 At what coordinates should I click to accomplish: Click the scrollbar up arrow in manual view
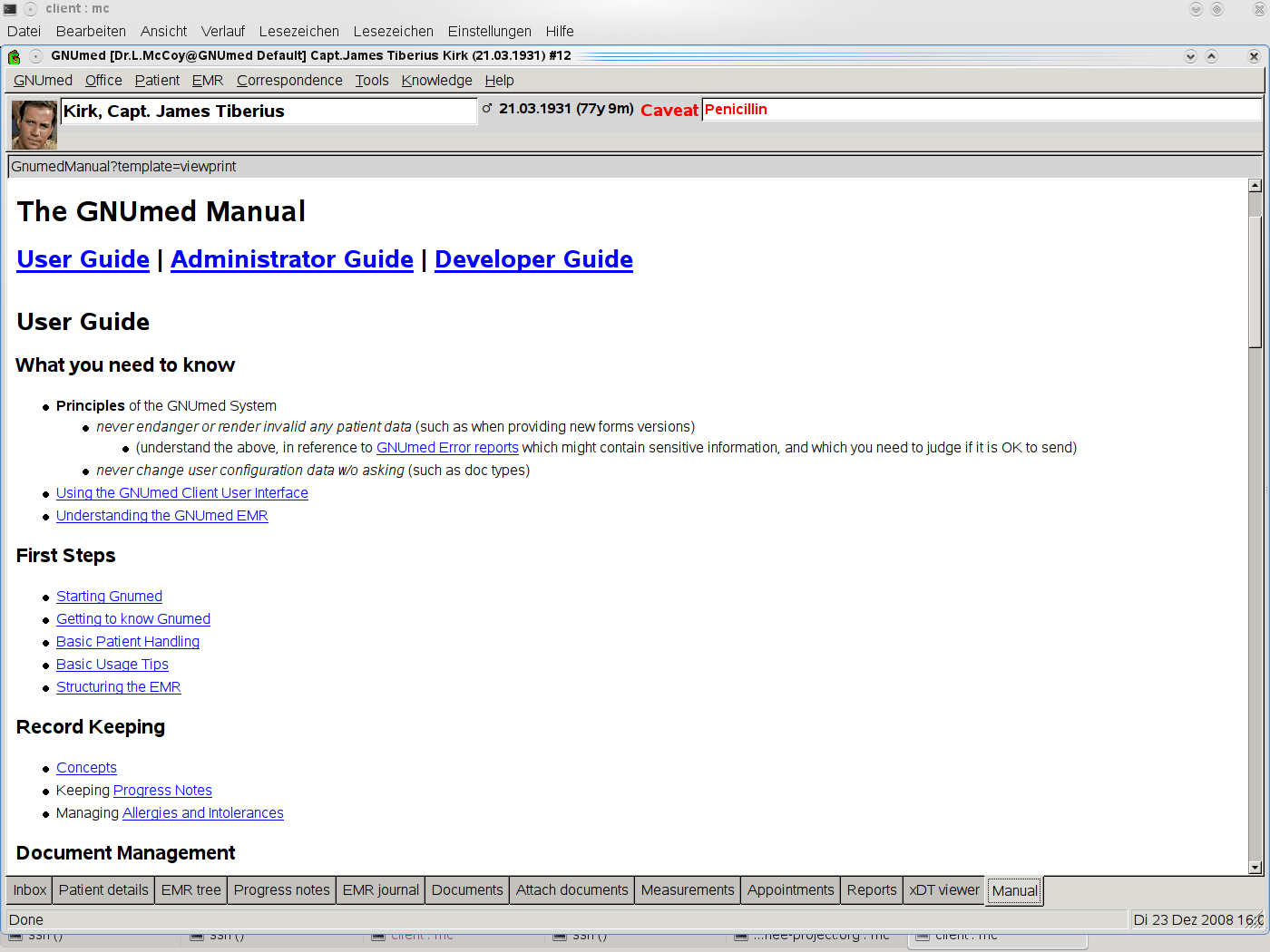(x=1255, y=186)
